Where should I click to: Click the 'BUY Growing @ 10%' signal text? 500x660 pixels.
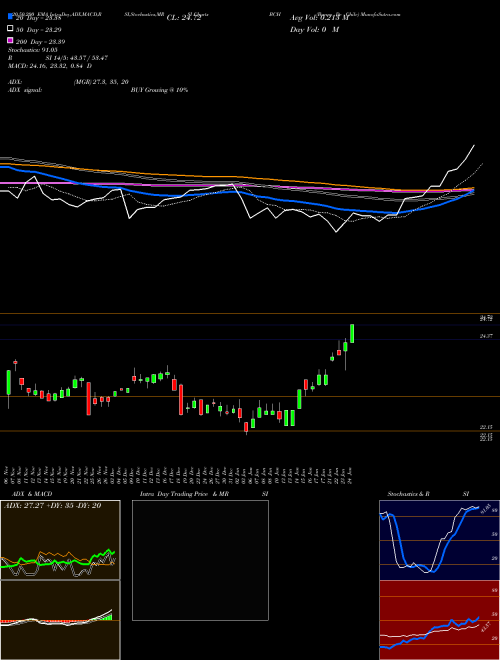[159, 90]
